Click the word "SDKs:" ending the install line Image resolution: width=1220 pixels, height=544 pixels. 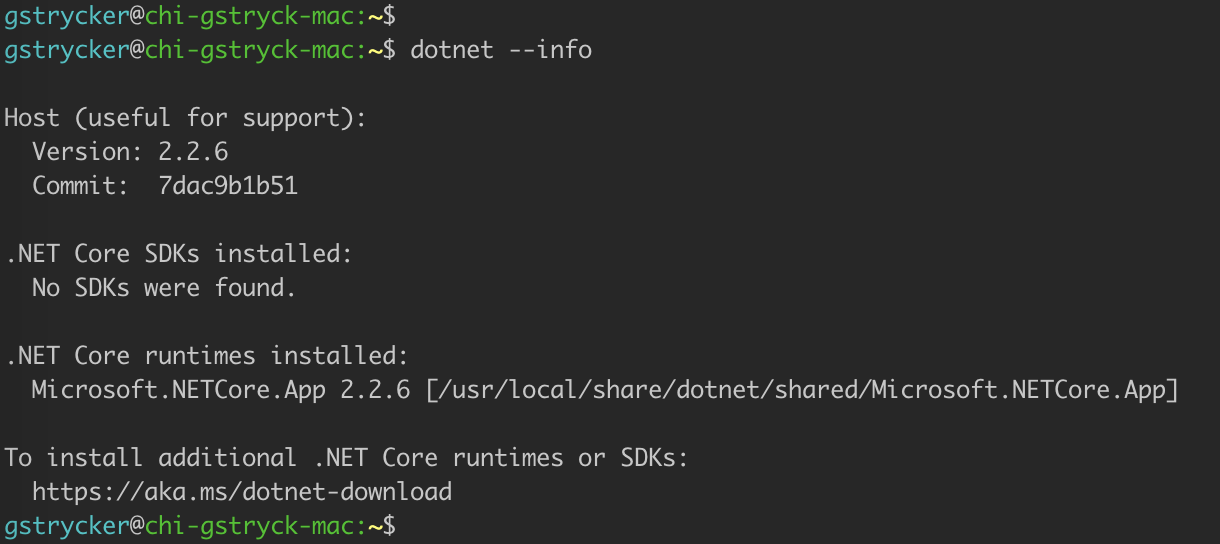[656, 458]
